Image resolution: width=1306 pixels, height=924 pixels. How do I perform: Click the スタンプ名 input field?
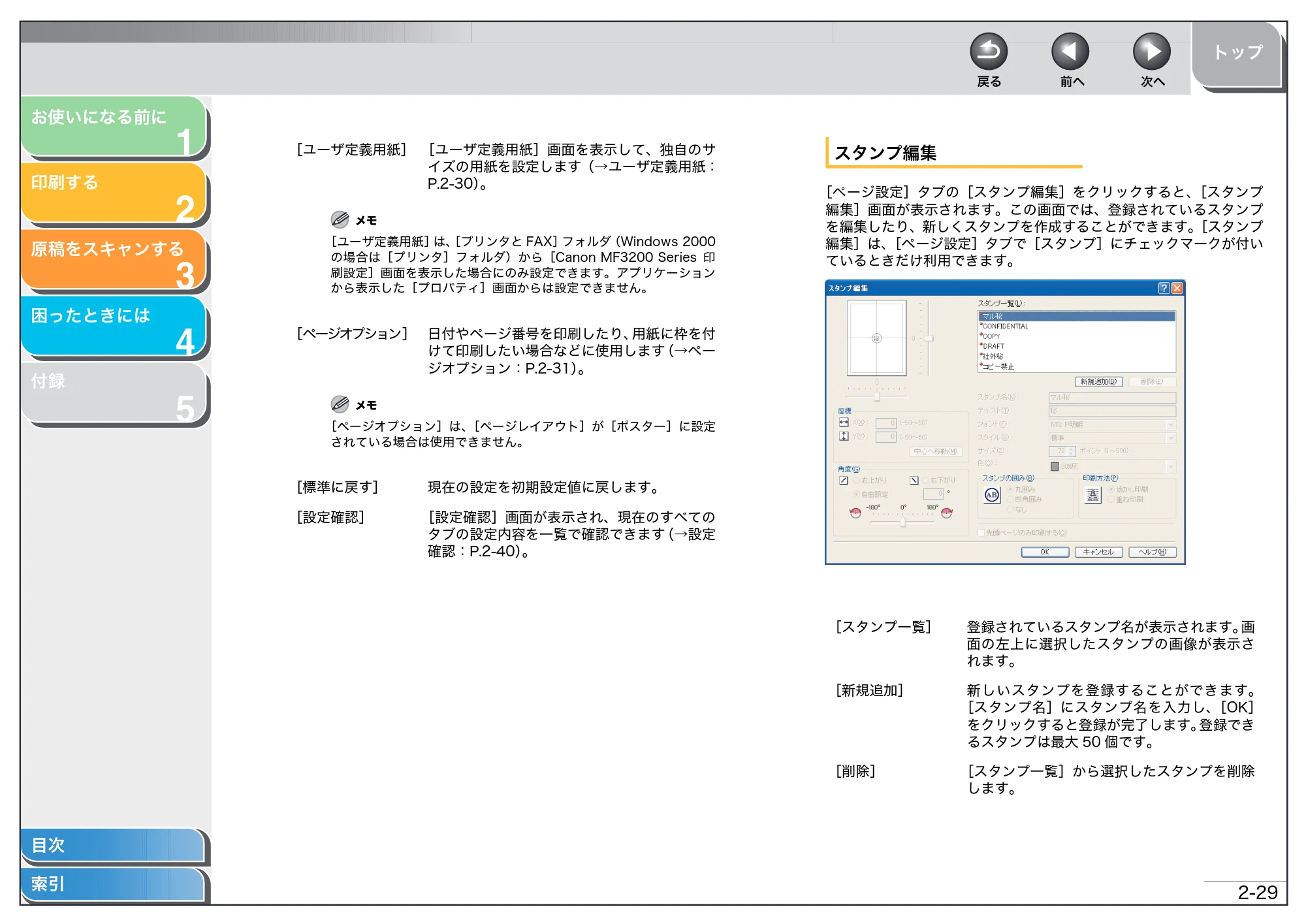click(x=1112, y=398)
